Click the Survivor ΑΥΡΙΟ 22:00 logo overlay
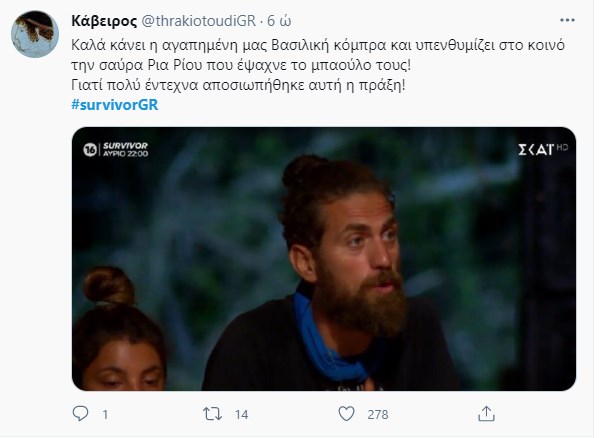The image size is (602, 438). click(x=125, y=149)
